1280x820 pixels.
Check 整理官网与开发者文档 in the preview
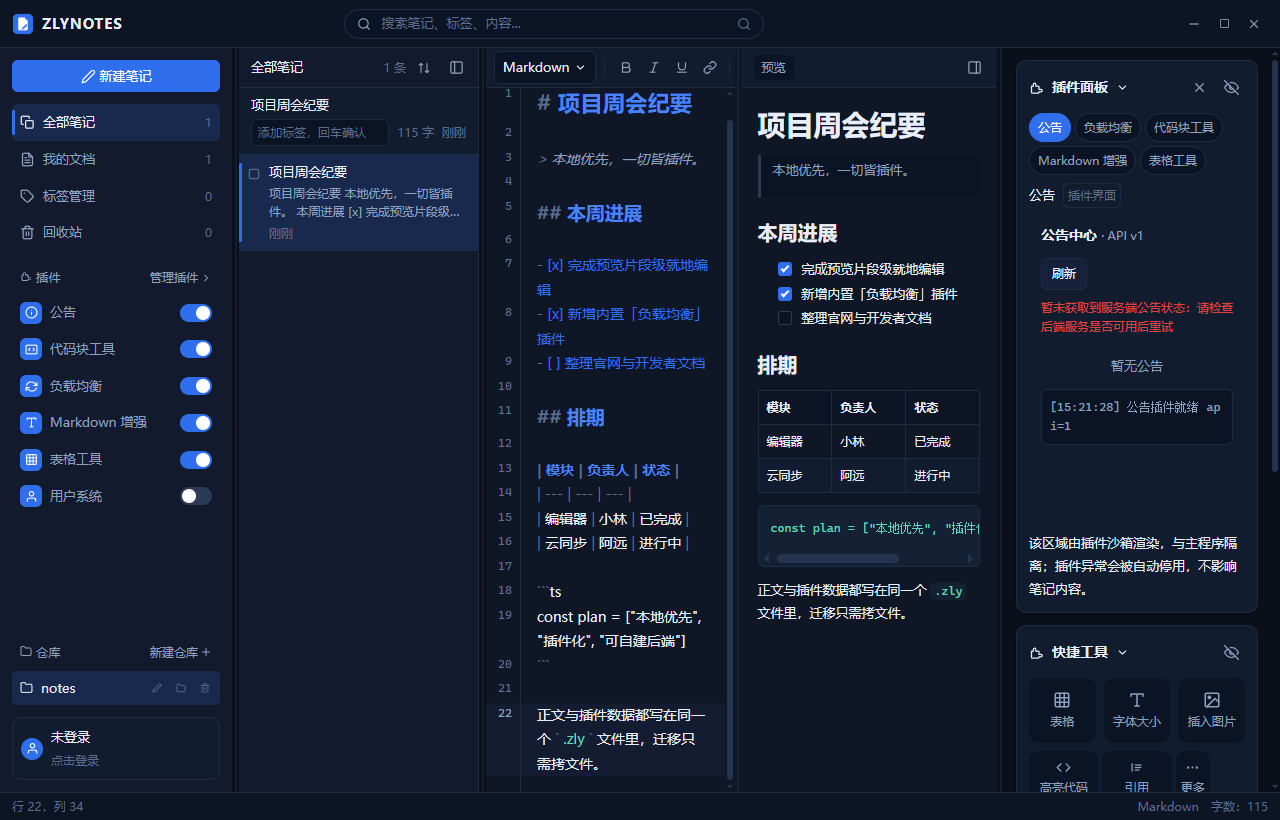click(x=785, y=318)
